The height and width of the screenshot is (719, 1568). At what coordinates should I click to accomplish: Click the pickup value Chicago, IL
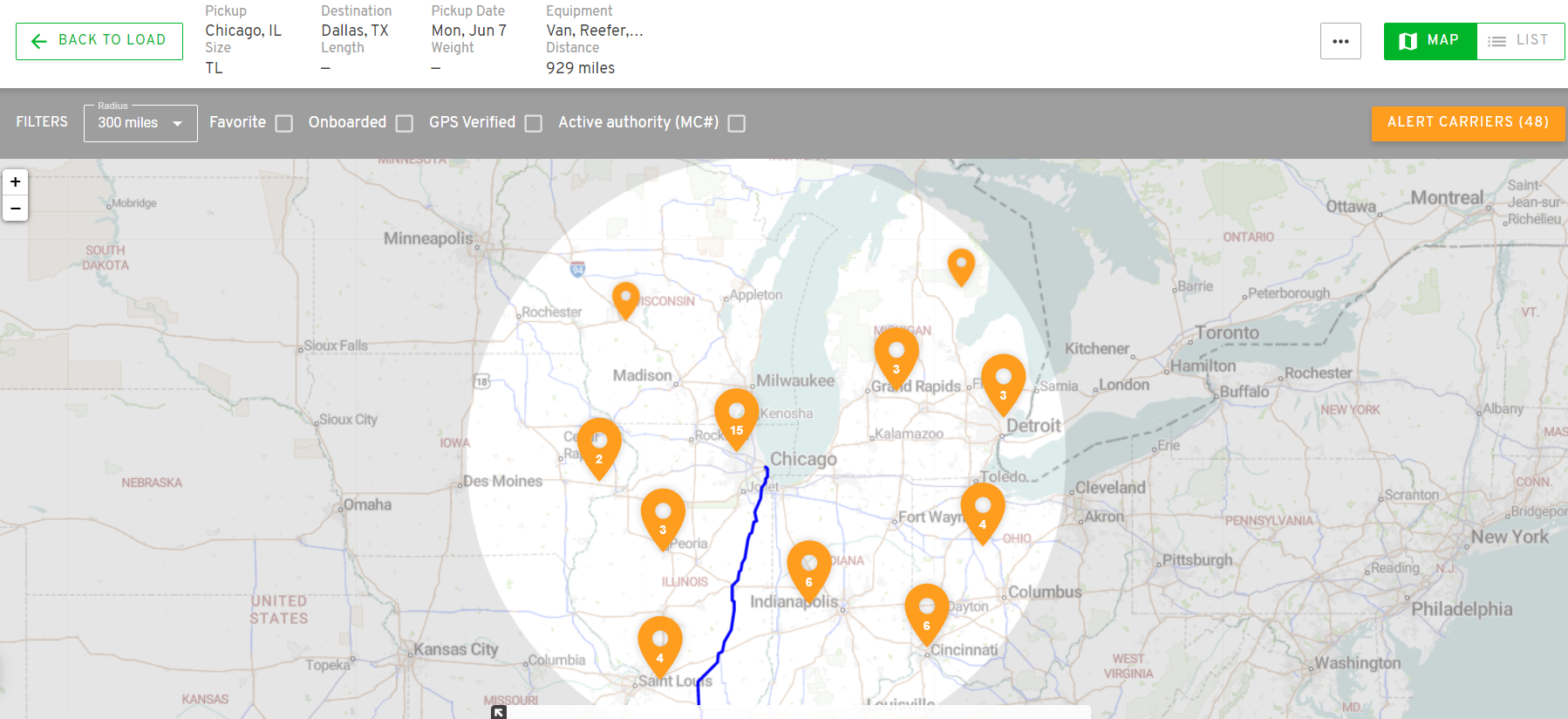(243, 31)
